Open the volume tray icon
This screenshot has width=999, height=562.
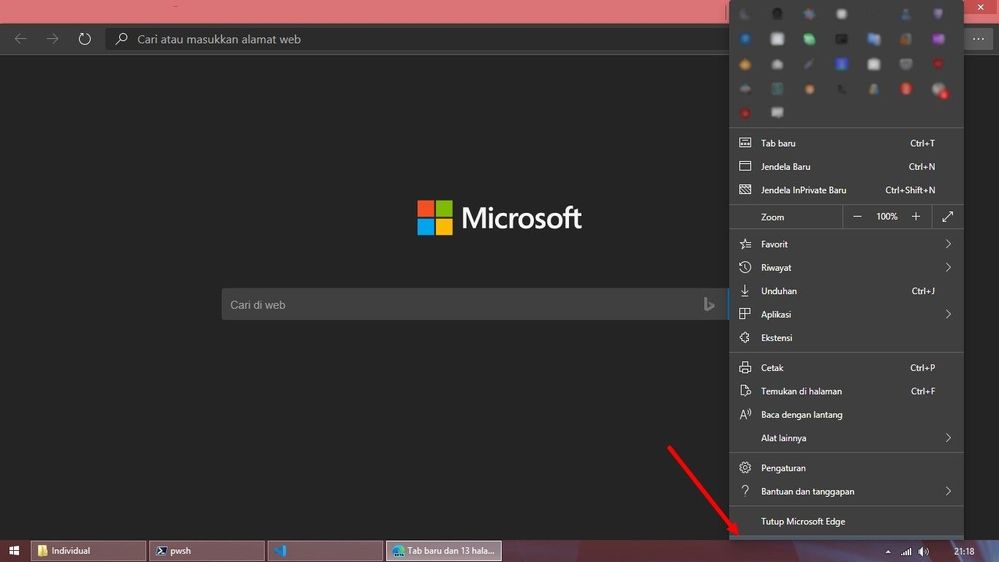coord(924,552)
